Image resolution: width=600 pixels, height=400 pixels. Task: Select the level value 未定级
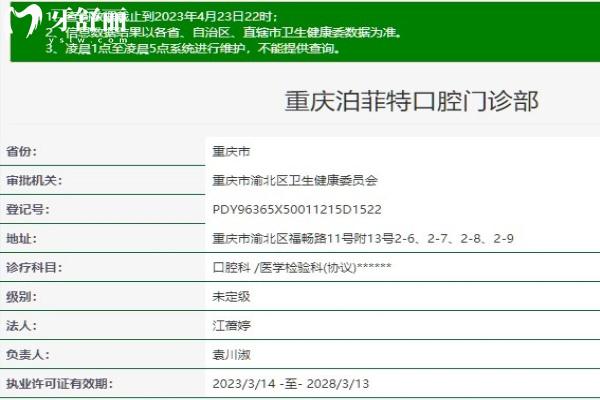click(x=231, y=297)
